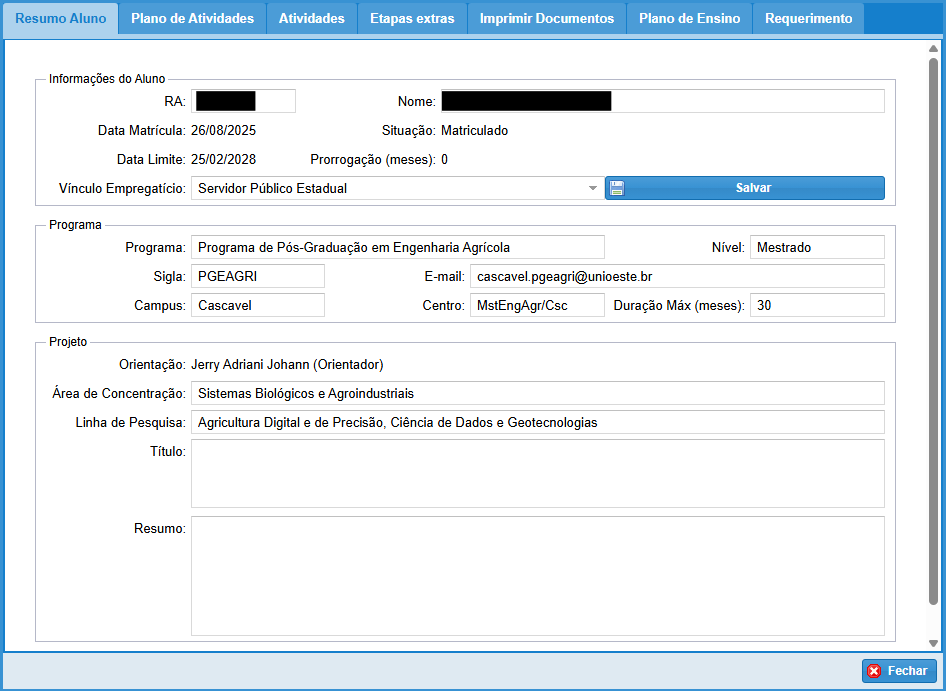Viewport: 946px width, 691px height.
Task: Click inside the Título text area
Action: (537, 473)
